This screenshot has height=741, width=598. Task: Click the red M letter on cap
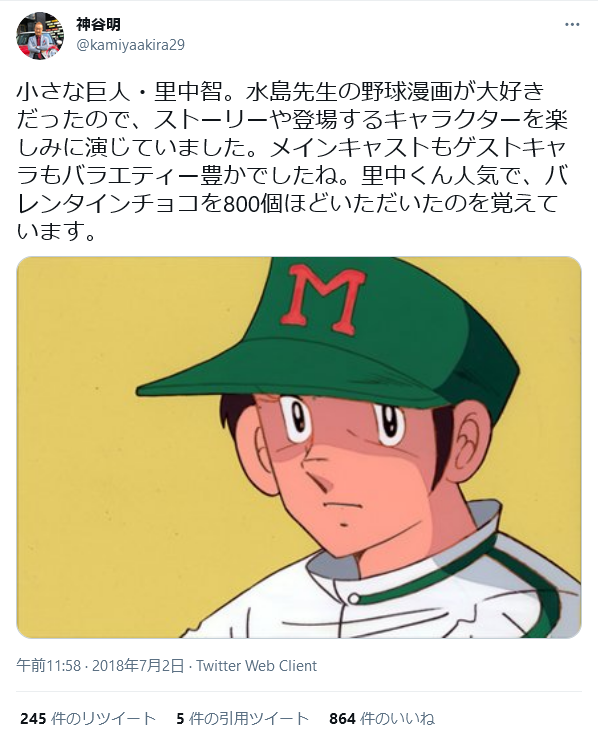pyautogui.click(x=323, y=299)
